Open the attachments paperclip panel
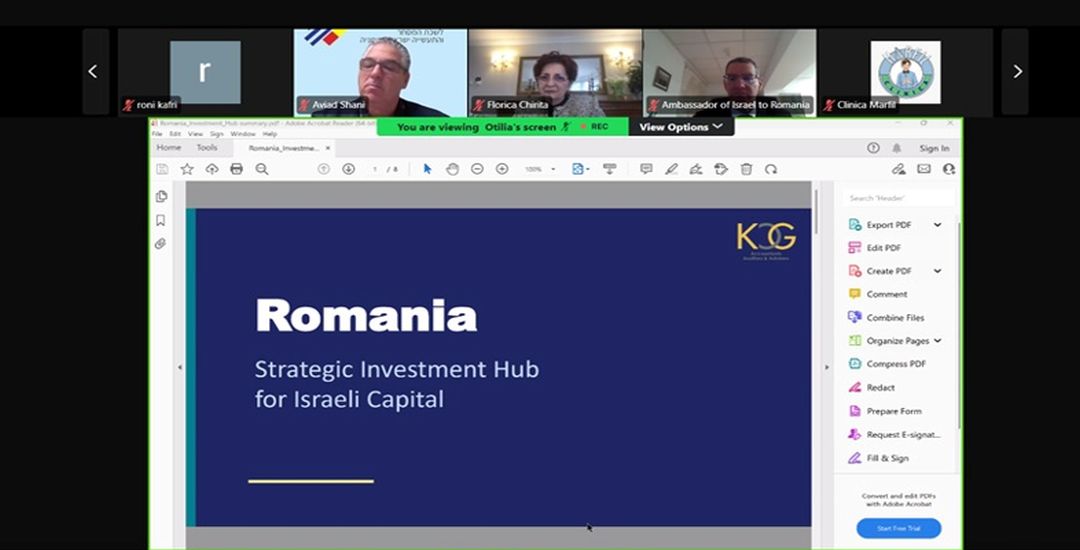 [161, 243]
